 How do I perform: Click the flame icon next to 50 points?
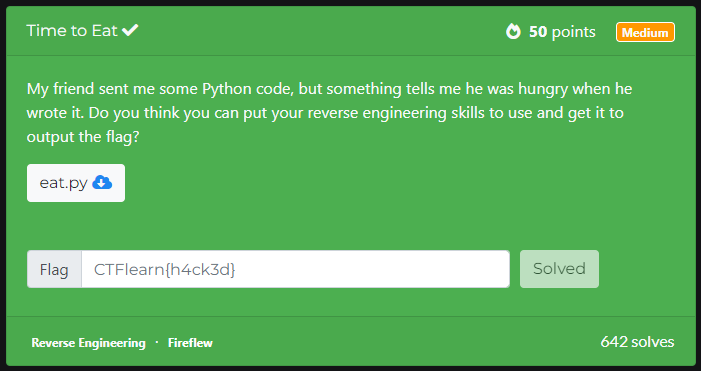tap(513, 32)
